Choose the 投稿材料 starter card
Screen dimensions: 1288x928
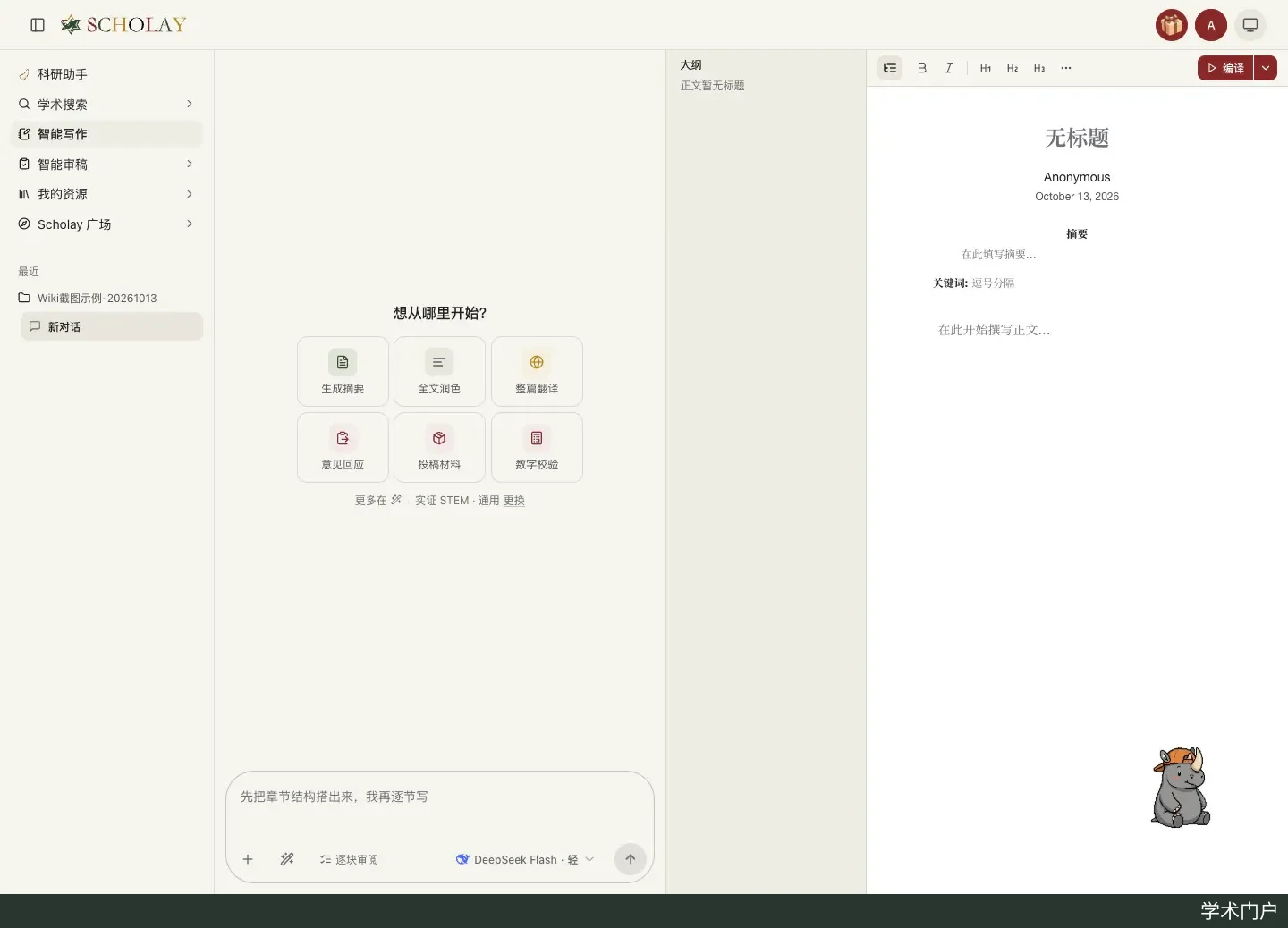(439, 447)
